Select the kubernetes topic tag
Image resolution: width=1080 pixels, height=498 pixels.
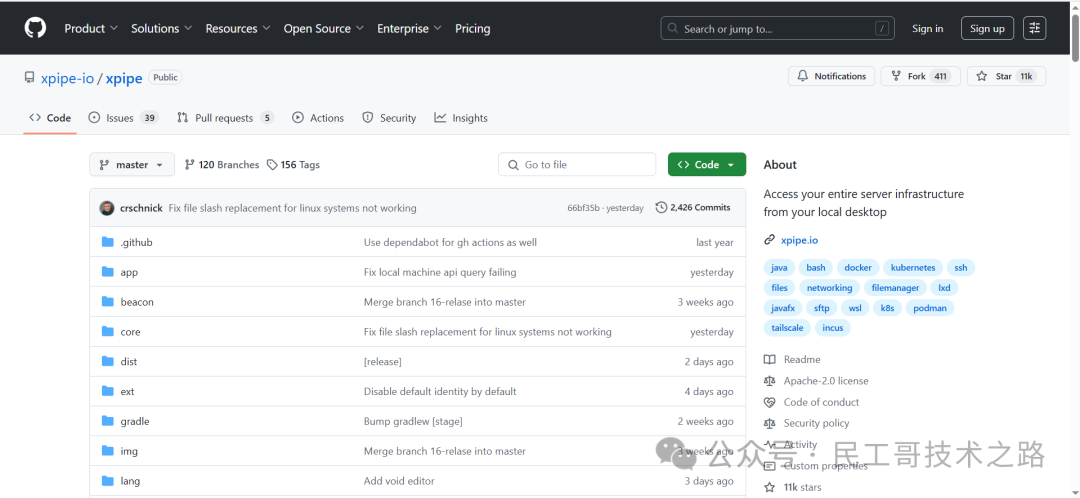tap(913, 267)
